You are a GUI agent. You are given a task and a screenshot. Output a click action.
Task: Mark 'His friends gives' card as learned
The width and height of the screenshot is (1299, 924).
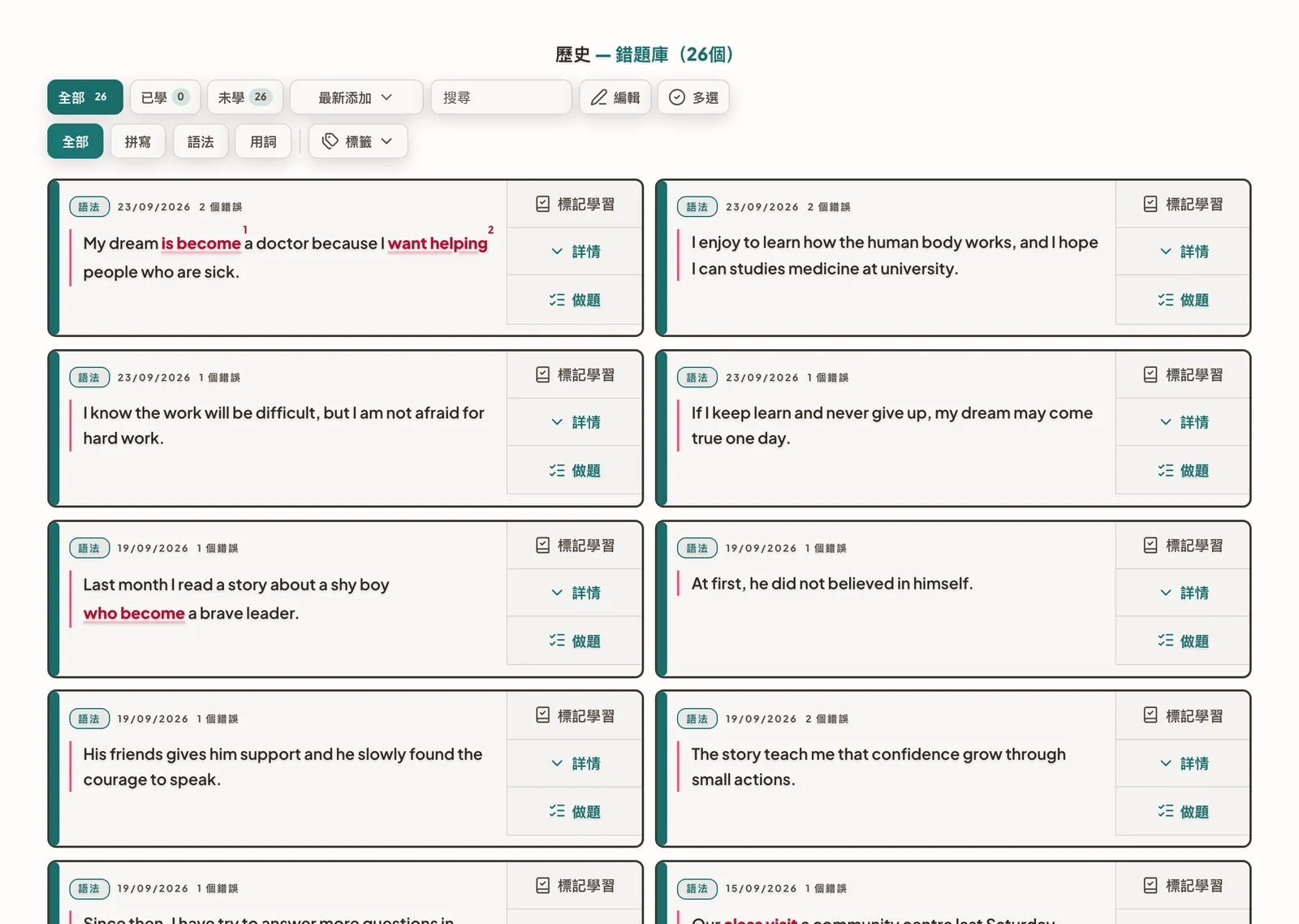(x=575, y=715)
